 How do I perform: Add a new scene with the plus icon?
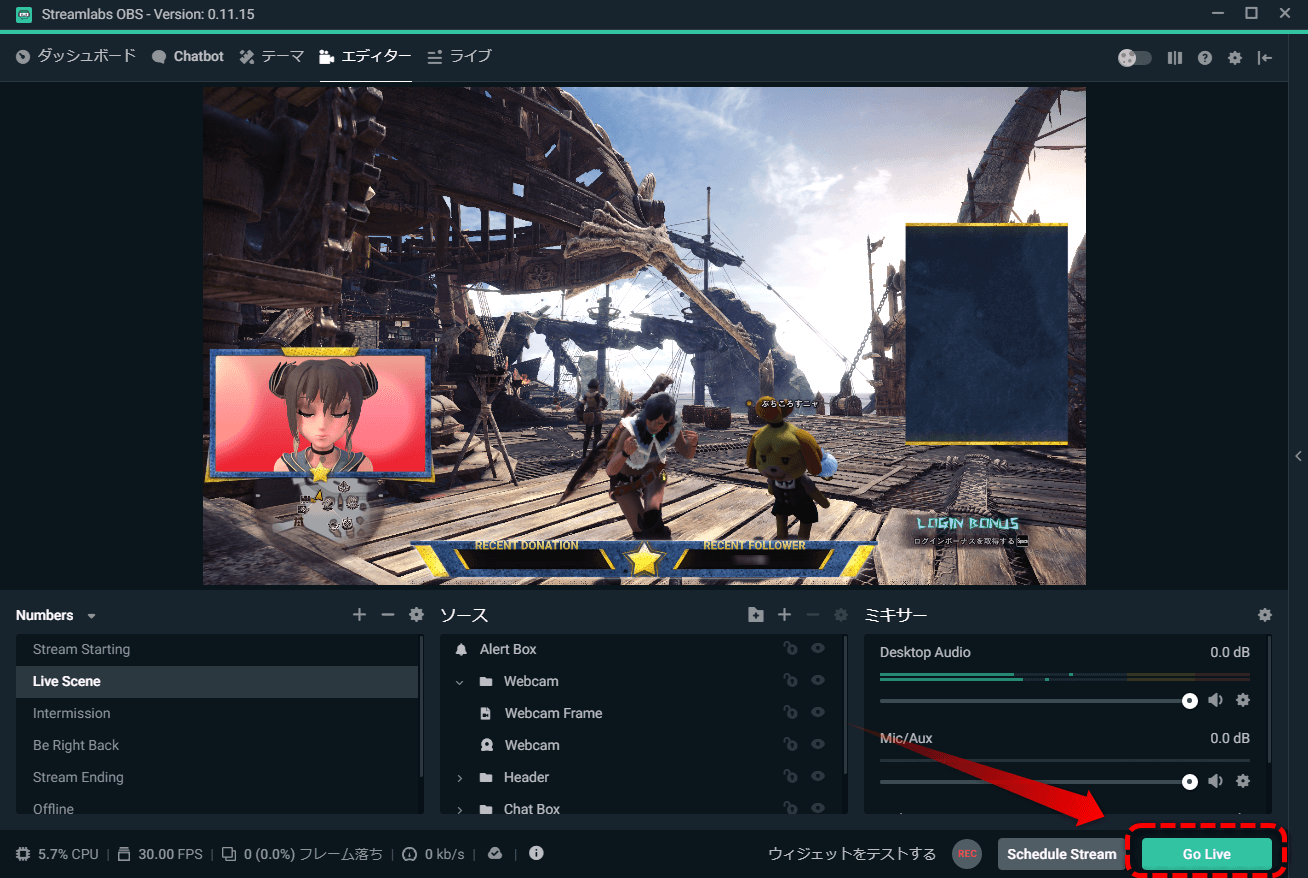click(x=360, y=615)
